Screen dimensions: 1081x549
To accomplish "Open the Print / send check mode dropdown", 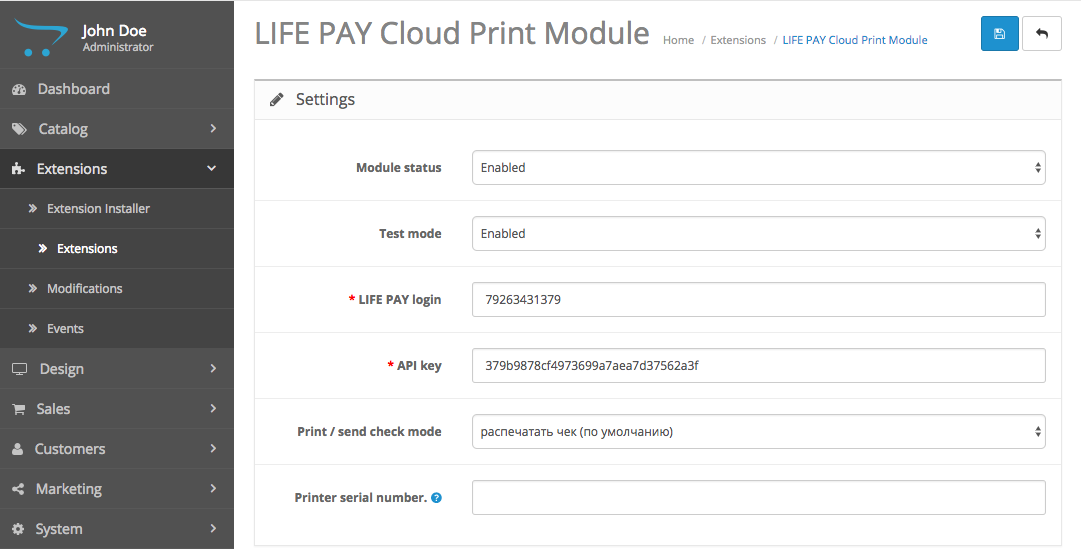I will (758, 432).
